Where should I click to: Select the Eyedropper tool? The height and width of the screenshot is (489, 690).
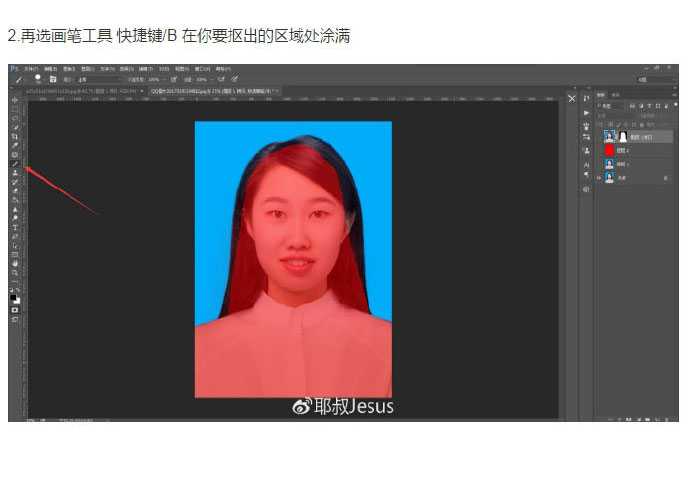click(15, 145)
